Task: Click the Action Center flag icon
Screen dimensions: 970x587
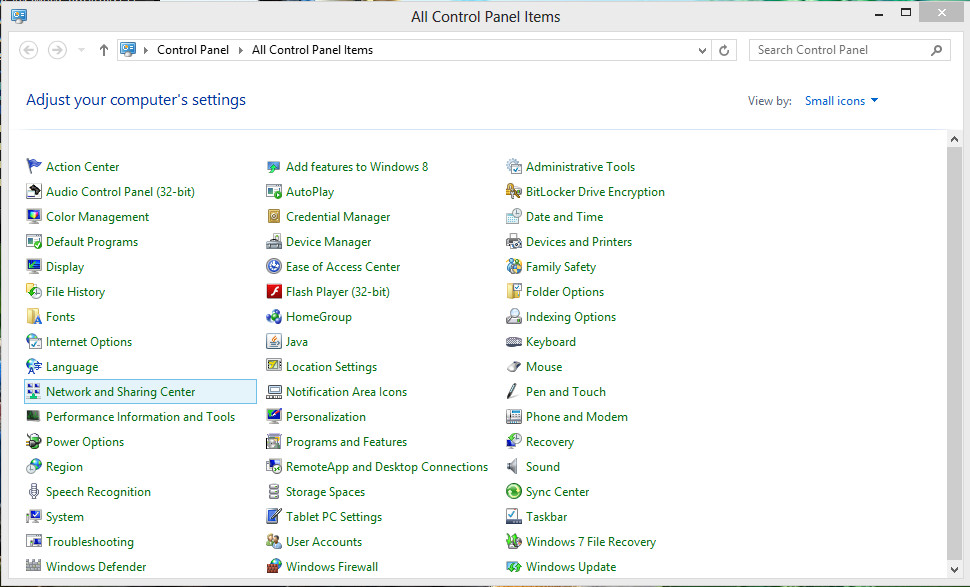Action: pyautogui.click(x=34, y=167)
